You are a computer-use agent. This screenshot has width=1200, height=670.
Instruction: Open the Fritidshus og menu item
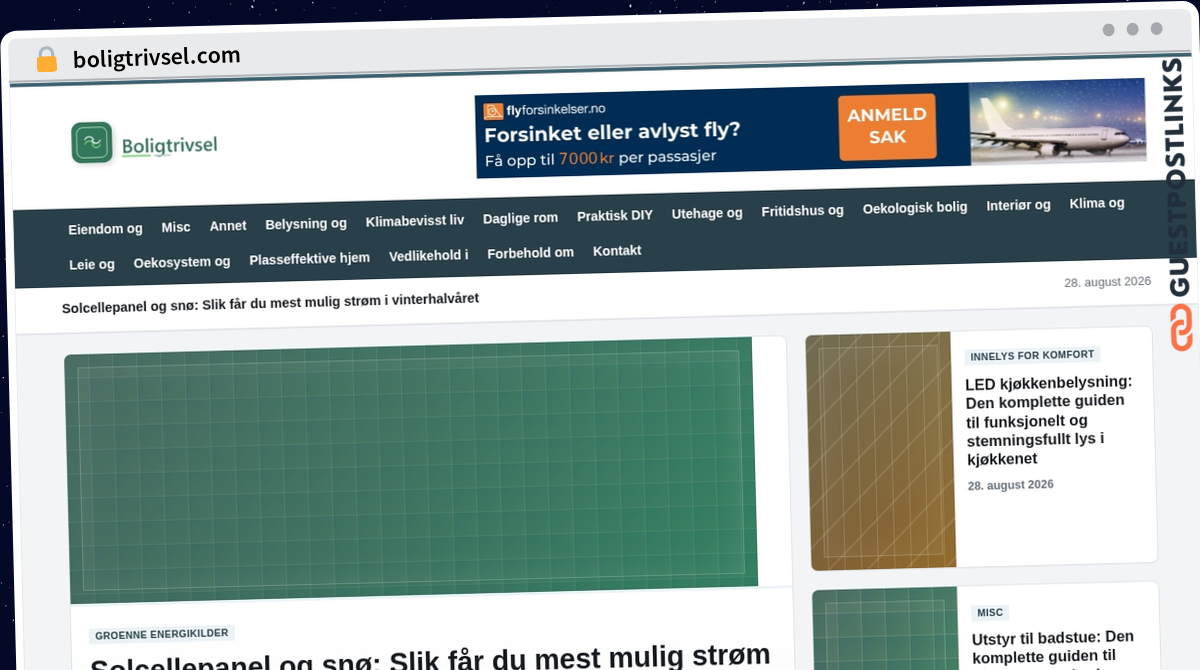point(802,211)
